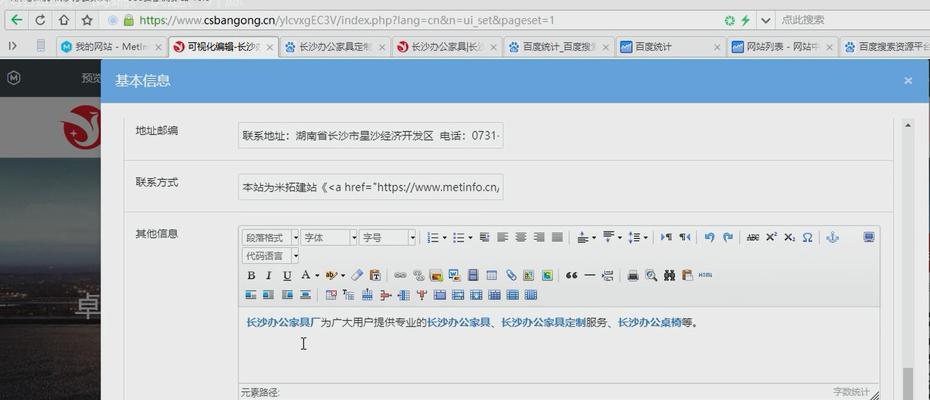The image size is (930, 400).
Task: Open 字号 font size dropdown
Action: 387,237
